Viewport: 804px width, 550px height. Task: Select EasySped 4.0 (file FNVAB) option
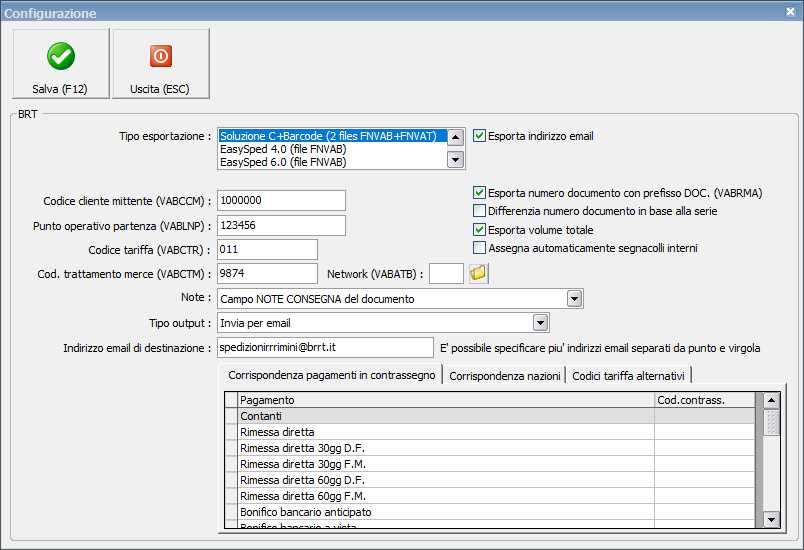point(332,149)
